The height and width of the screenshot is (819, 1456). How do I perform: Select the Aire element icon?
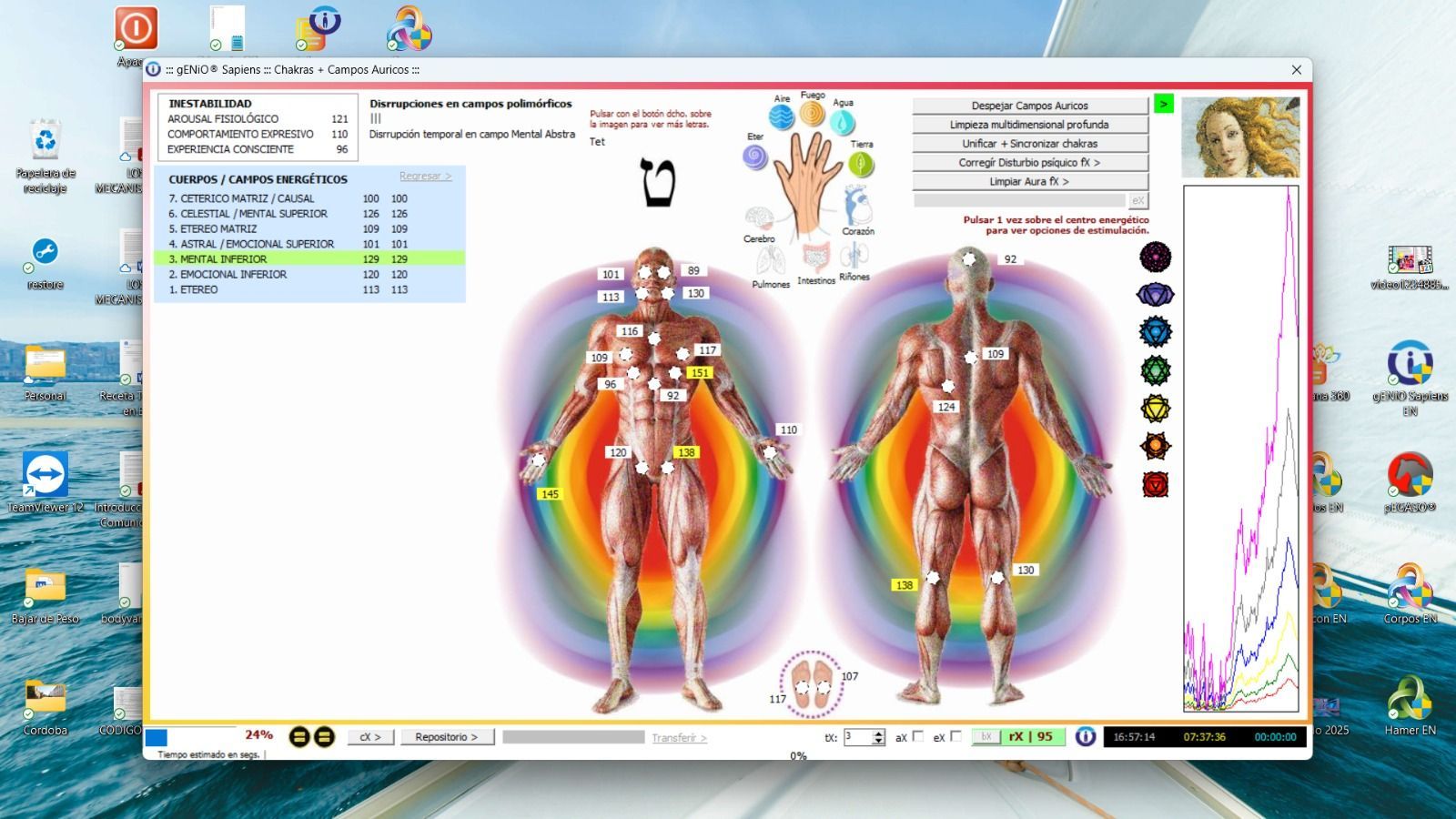tap(782, 117)
